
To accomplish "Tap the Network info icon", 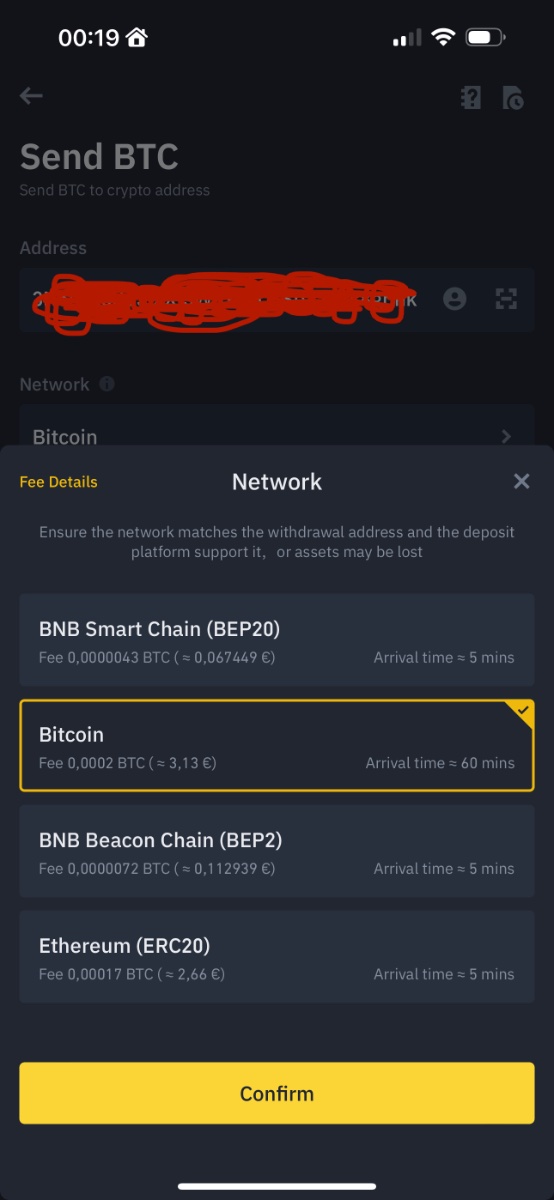I will pos(107,384).
